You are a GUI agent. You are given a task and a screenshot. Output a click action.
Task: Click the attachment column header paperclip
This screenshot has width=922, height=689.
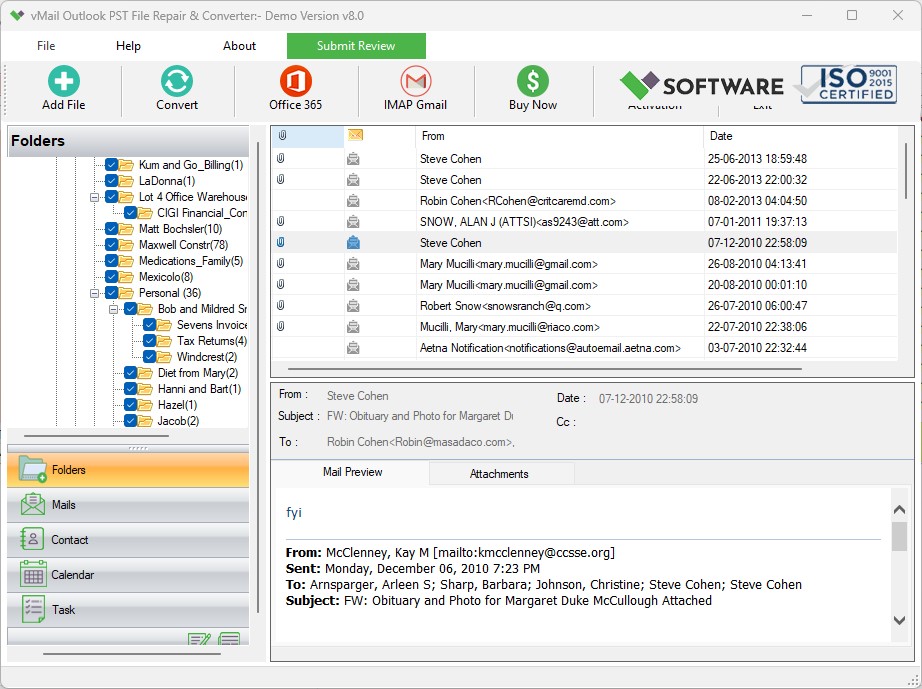tap(282, 136)
